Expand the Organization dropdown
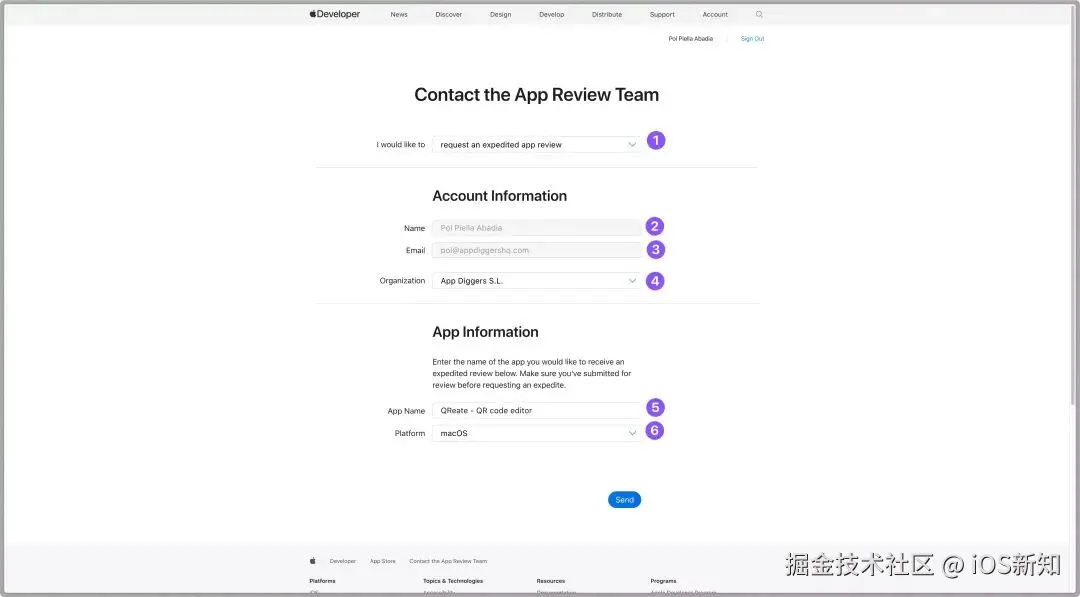The width and height of the screenshot is (1080, 597). point(537,281)
